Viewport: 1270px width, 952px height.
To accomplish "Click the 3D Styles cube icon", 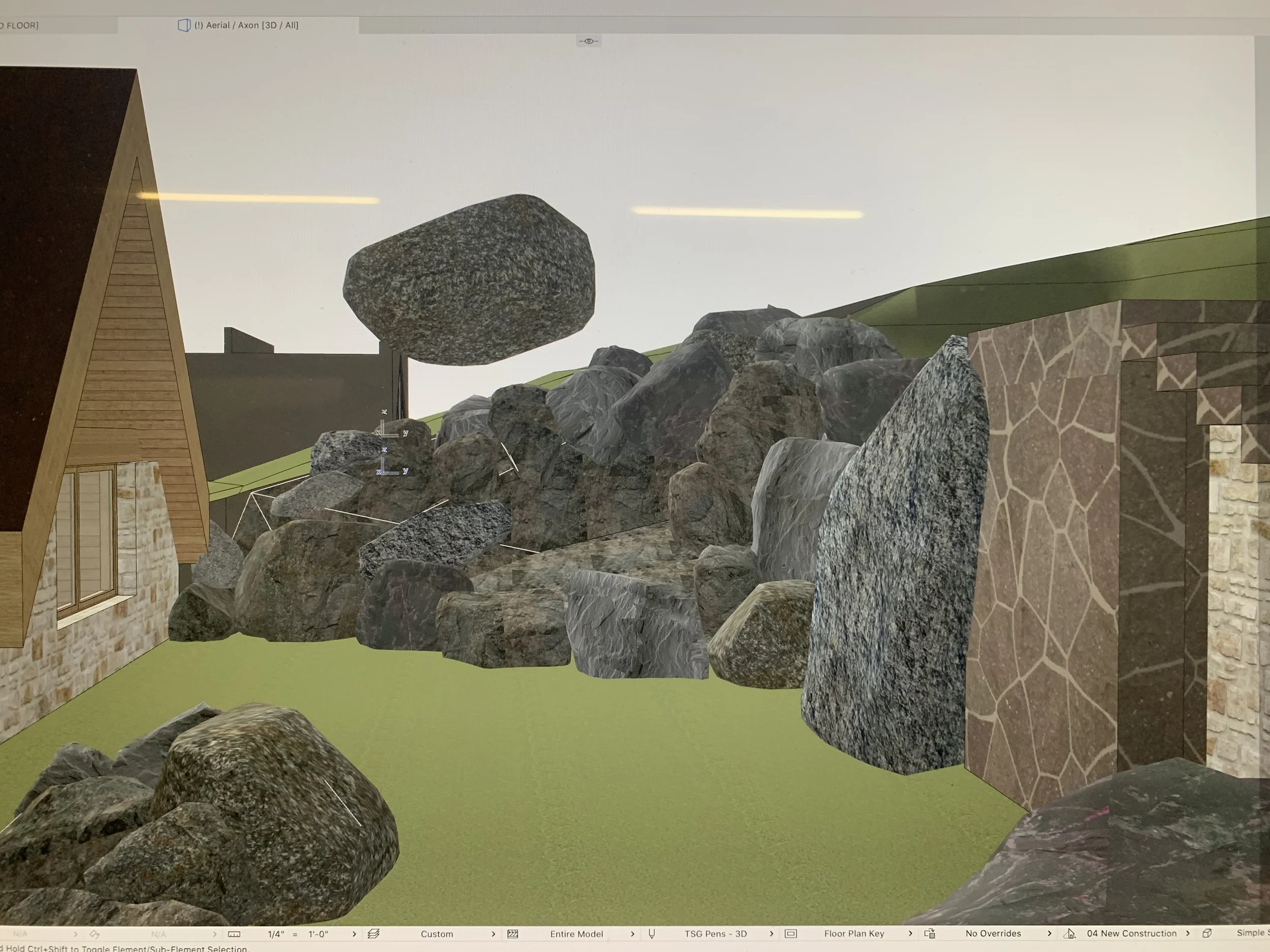I will coord(1208,933).
